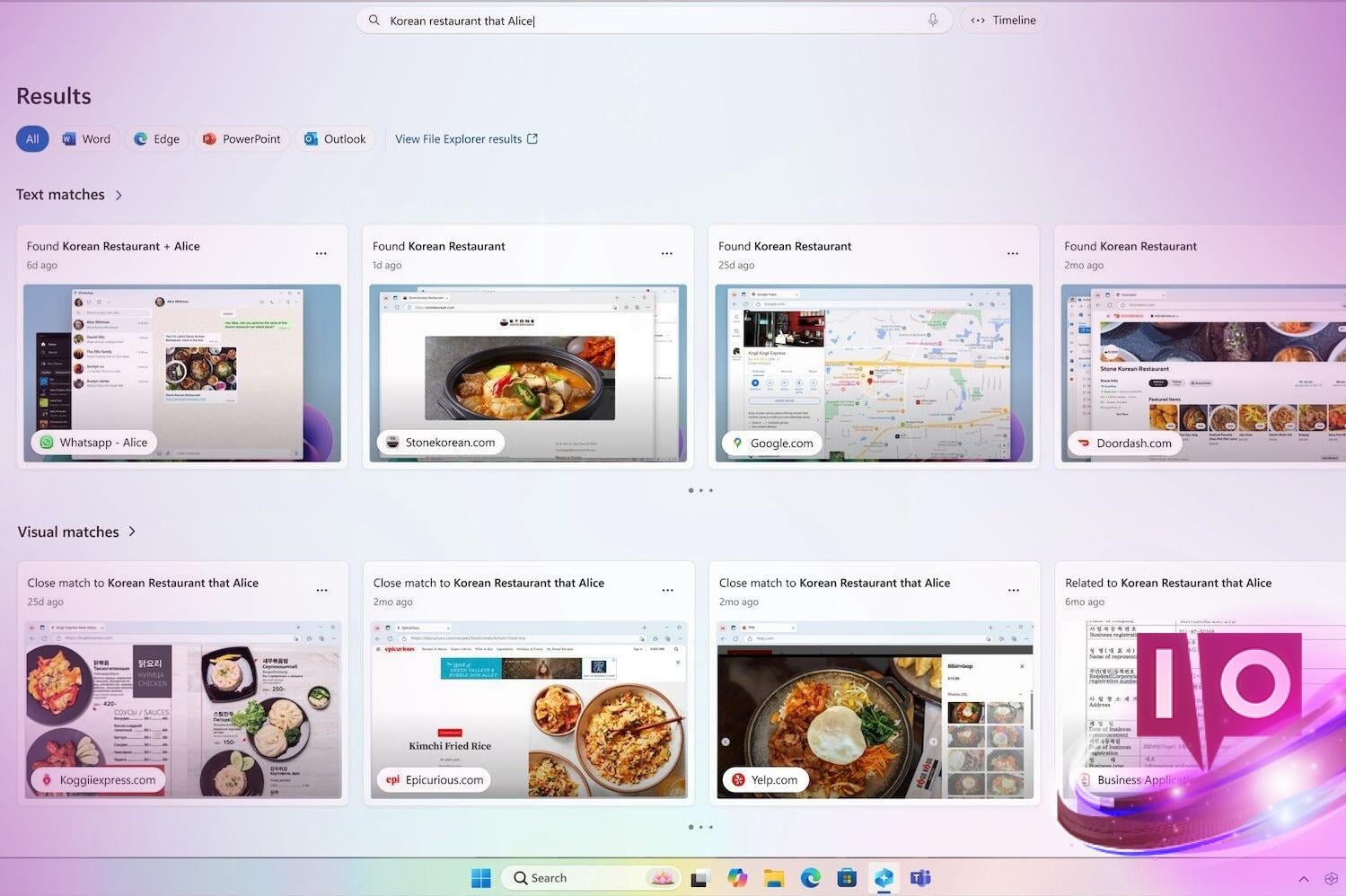
Task: Open the Yelp.com bibimbap snapshot
Action: click(875, 709)
